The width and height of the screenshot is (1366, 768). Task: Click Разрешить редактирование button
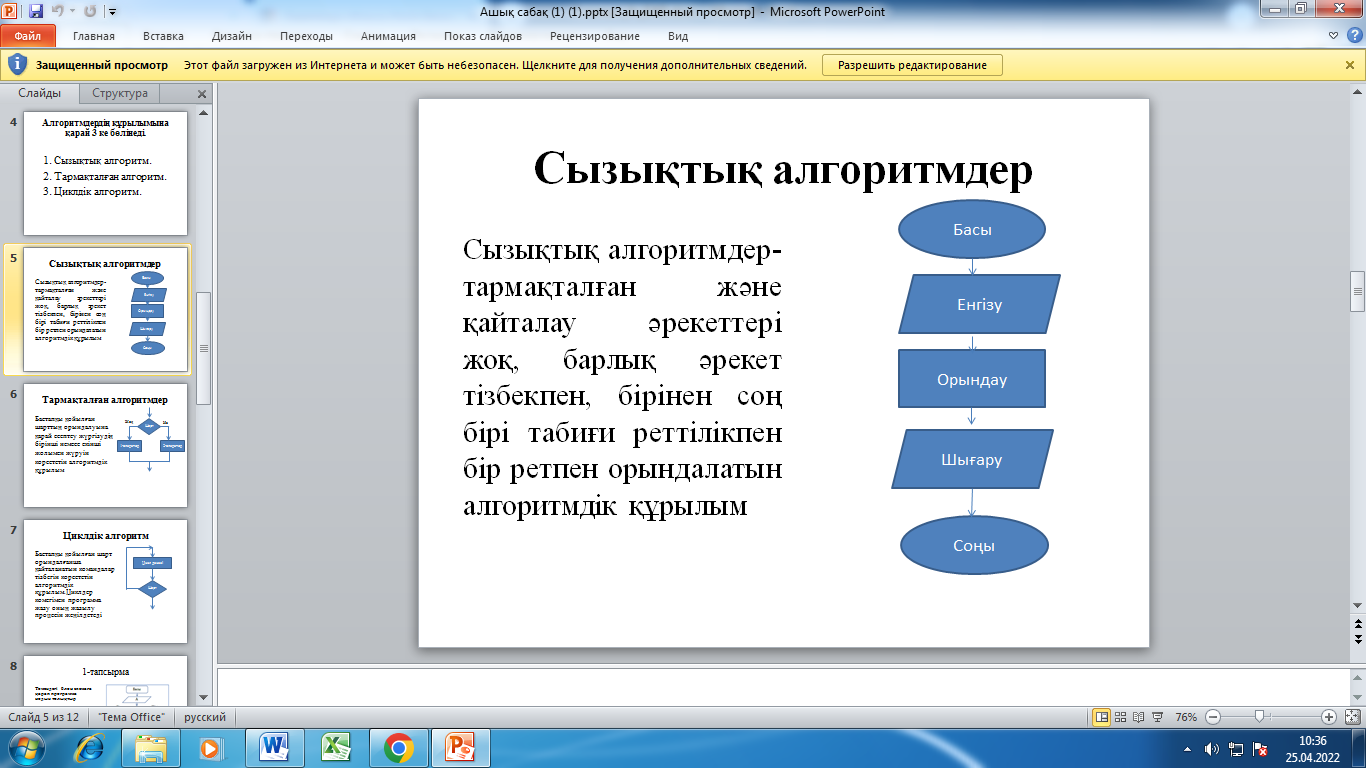pyautogui.click(x=911, y=65)
